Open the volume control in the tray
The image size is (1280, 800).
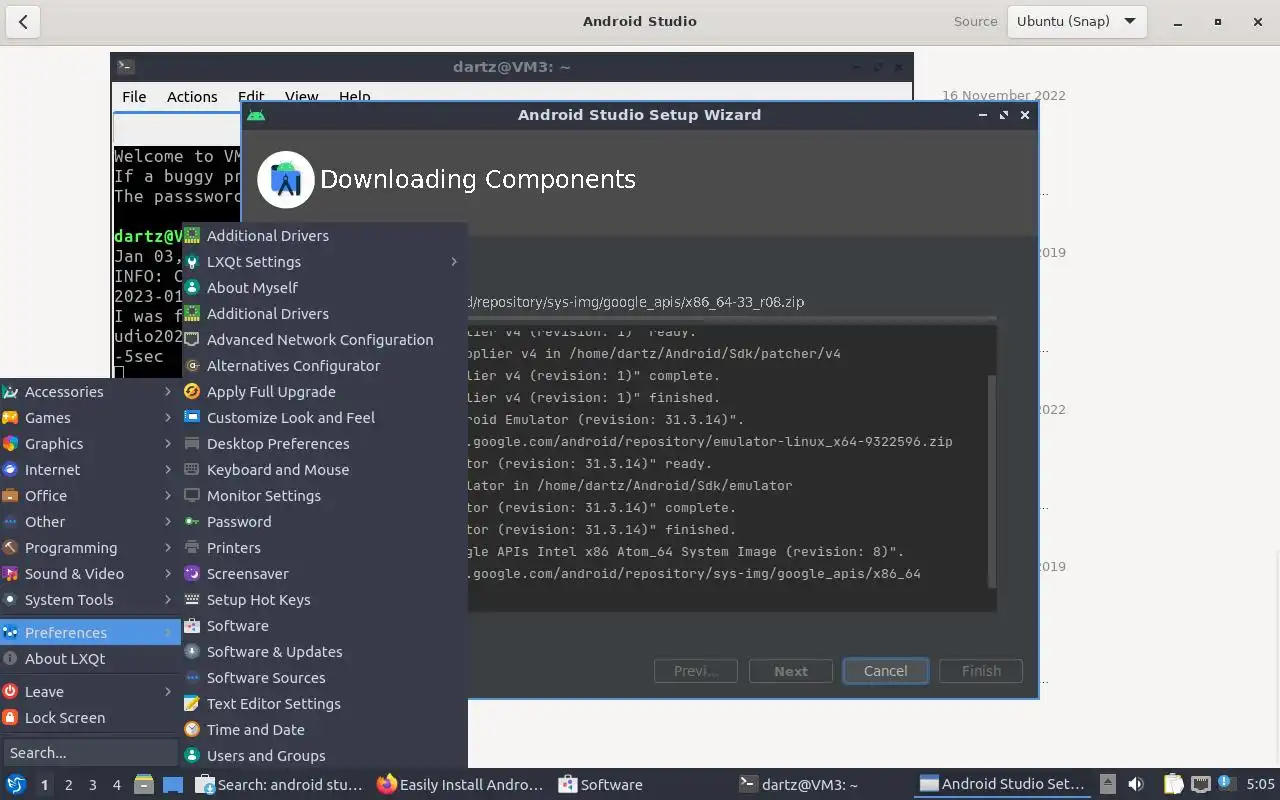coord(1136,784)
